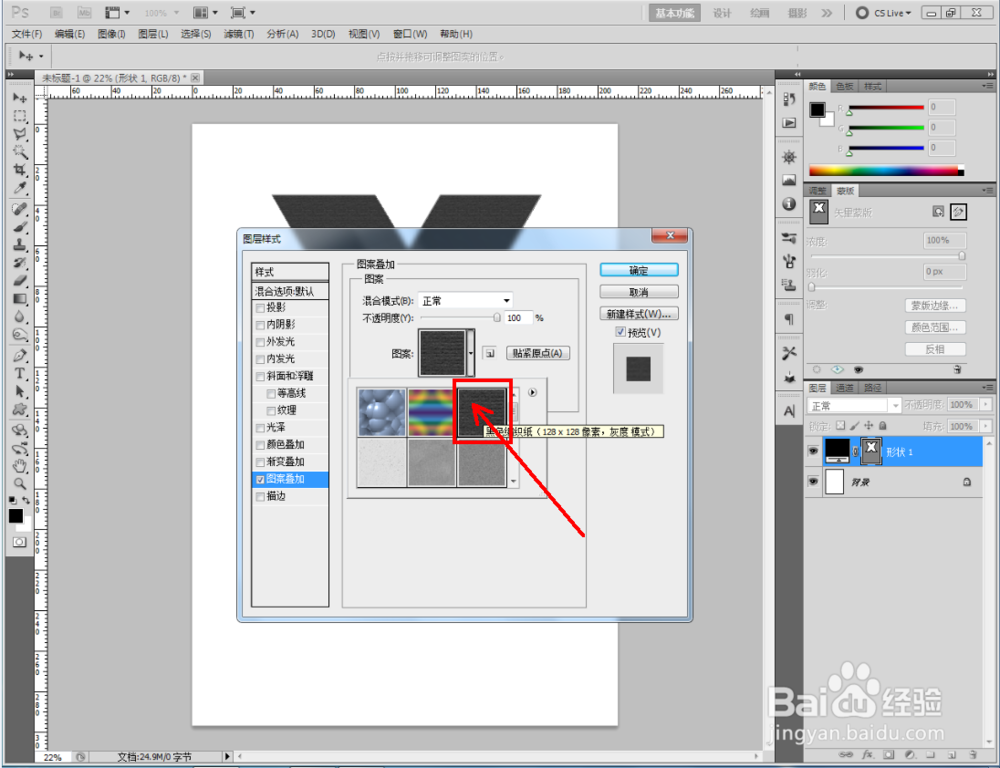Enable the 外发光 outer glow checkbox
The image size is (1000, 768).
click(260, 343)
